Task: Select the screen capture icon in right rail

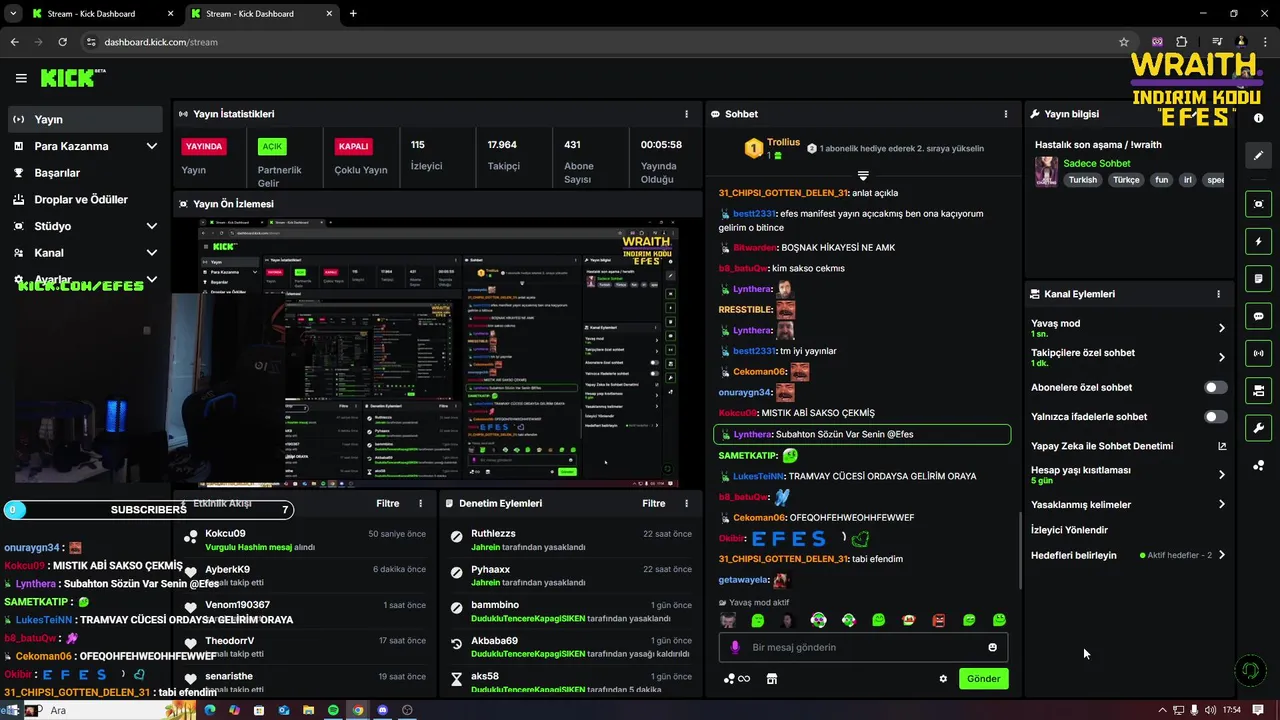Action: tap(1258, 204)
